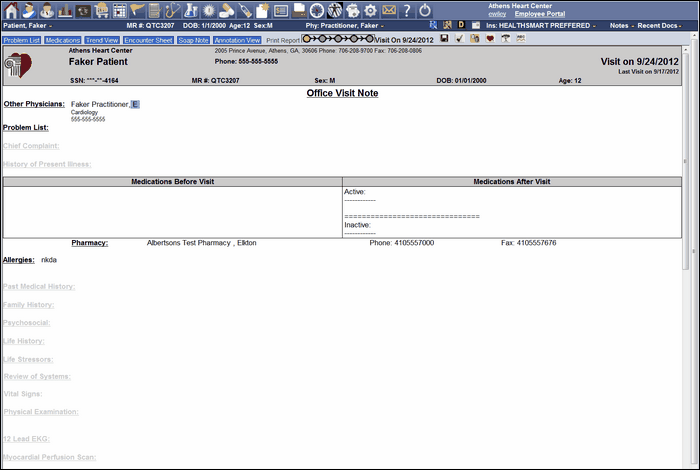The image size is (700, 470).
Task: Open the calendar schedule icon
Action: pos(119,10)
